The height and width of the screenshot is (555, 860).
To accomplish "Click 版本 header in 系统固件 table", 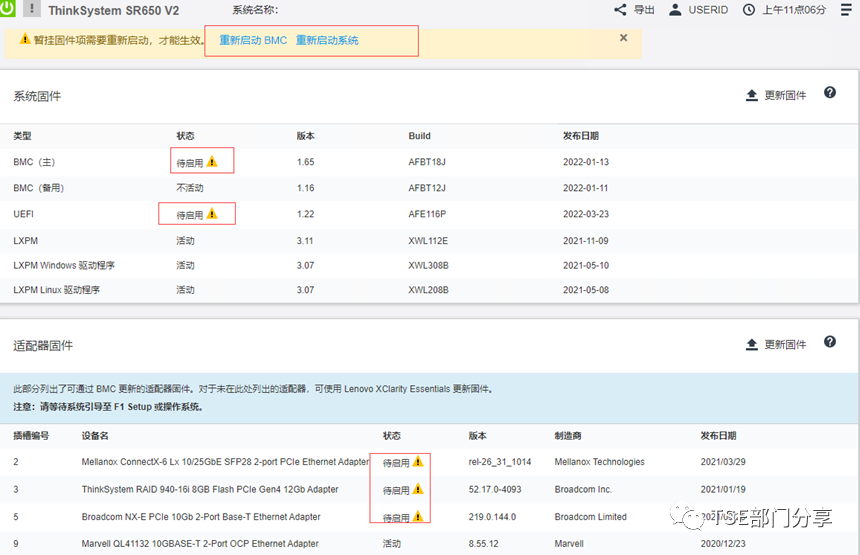I will (x=305, y=136).
